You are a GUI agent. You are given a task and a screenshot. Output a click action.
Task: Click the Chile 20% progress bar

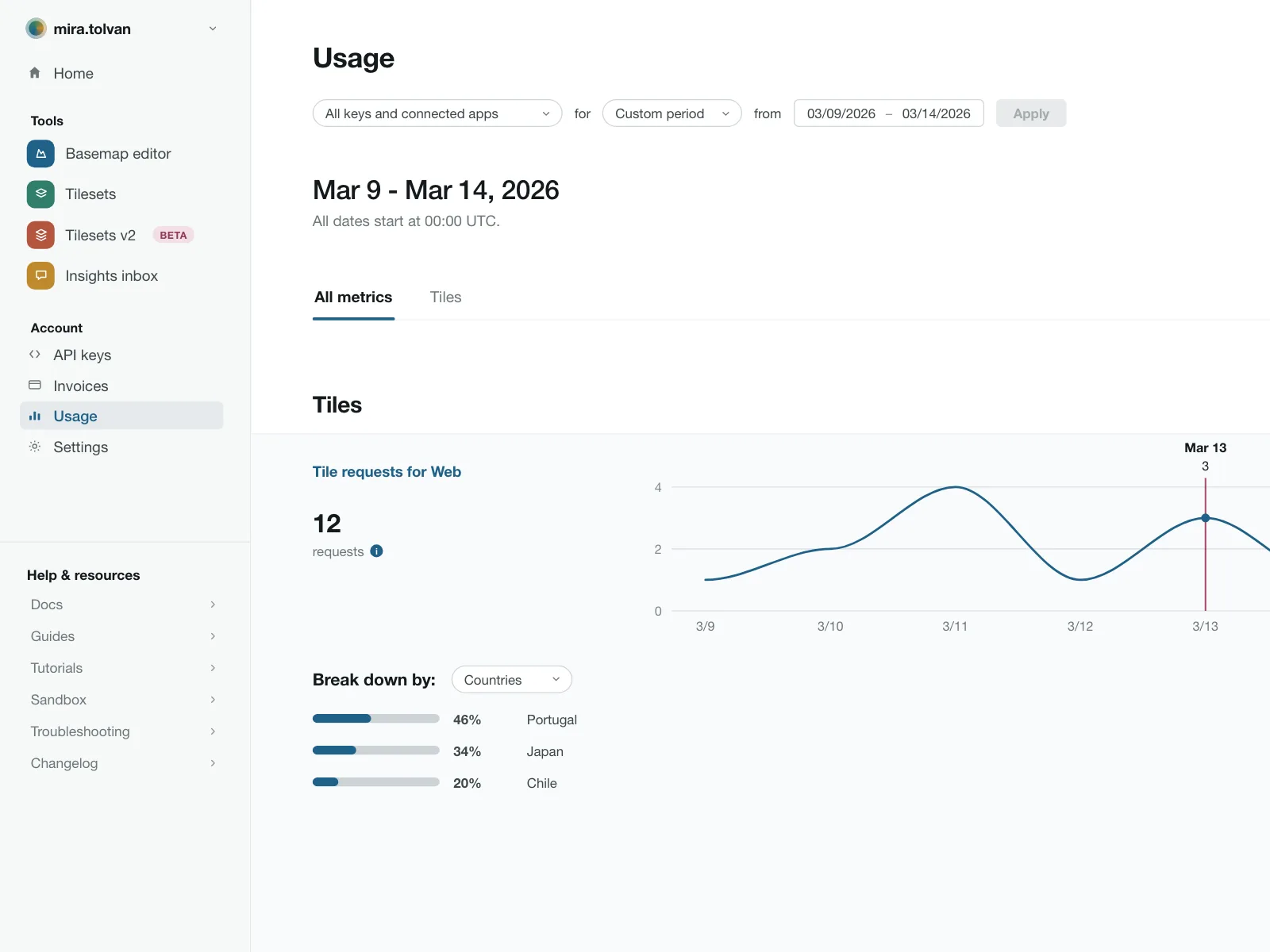376,782
